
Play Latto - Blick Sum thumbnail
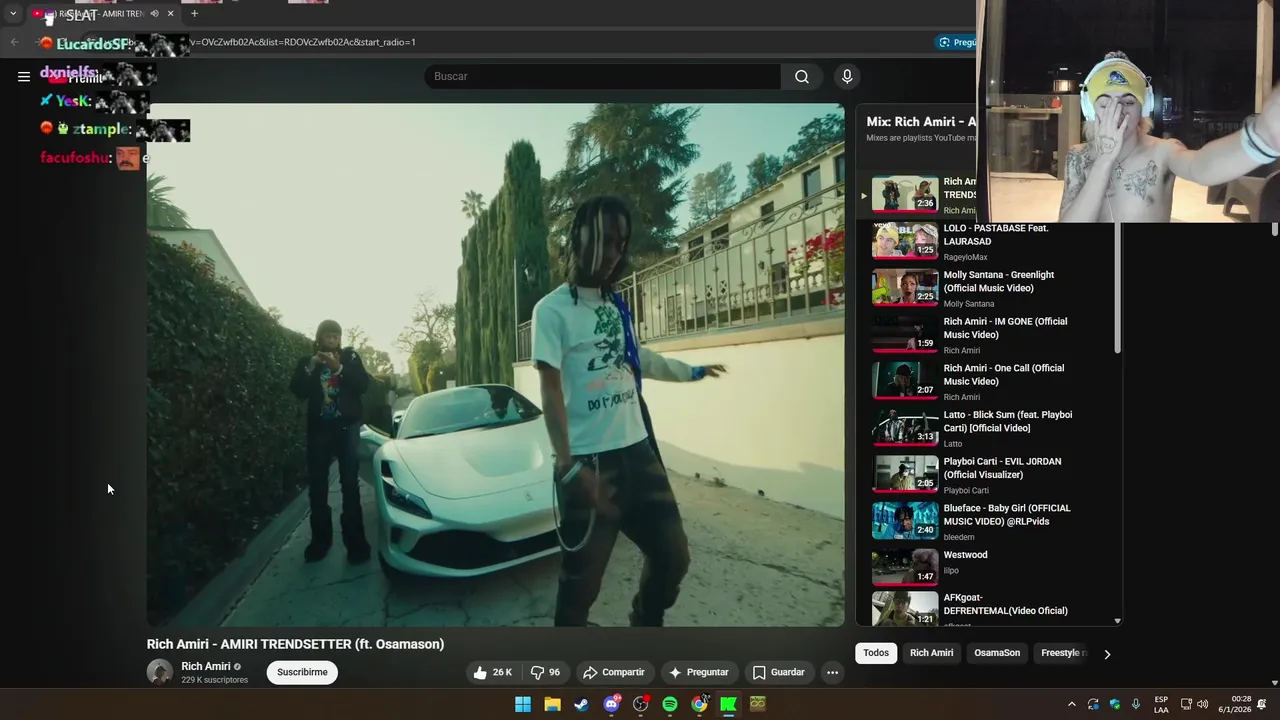905,427
